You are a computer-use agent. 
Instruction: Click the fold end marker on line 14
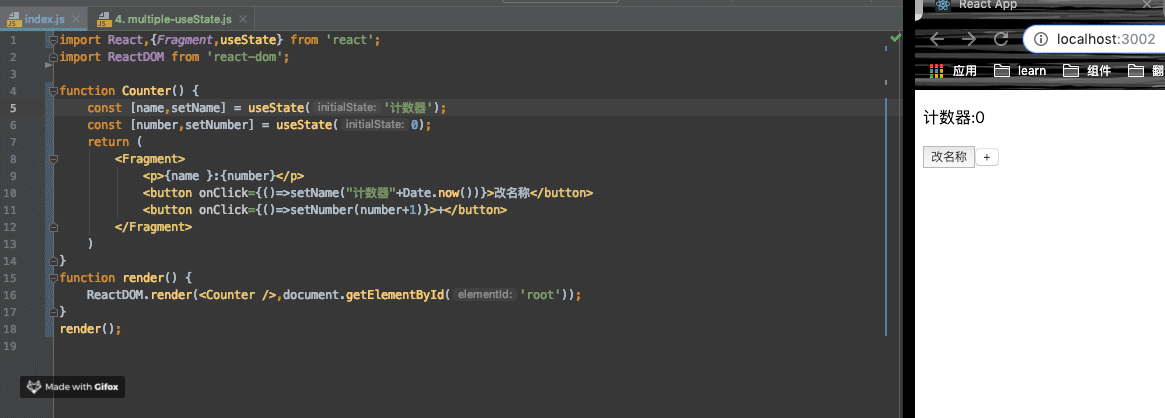(53, 261)
